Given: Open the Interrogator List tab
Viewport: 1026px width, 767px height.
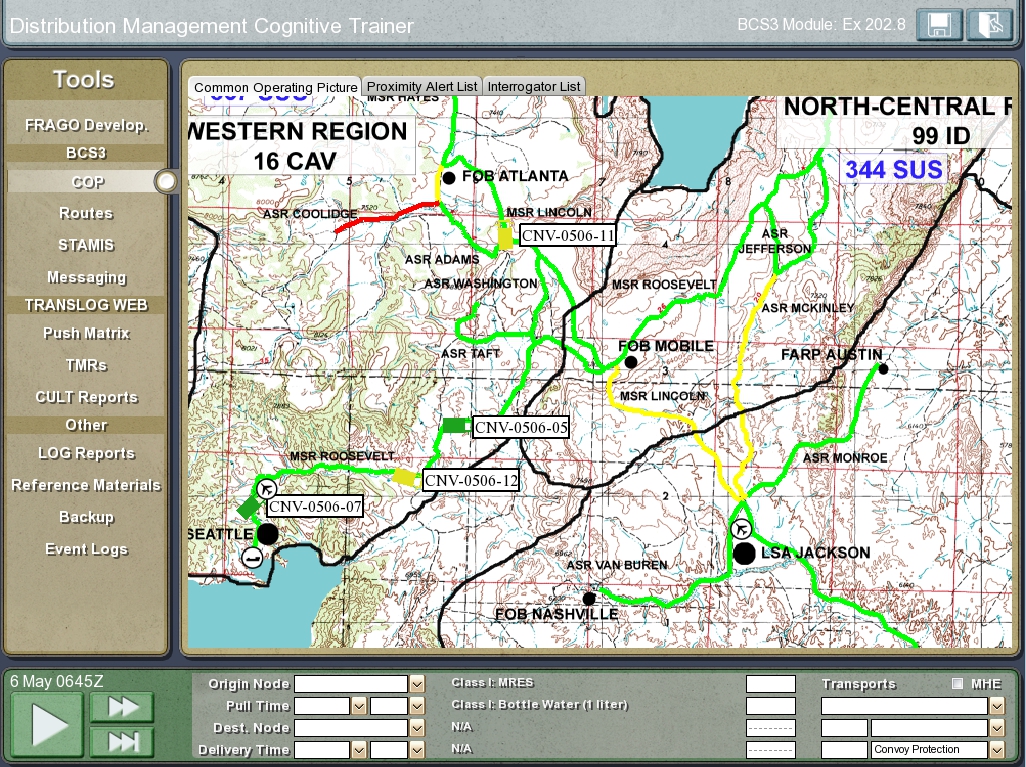Looking at the screenshot, I should pyautogui.click(x=533, y=86).
